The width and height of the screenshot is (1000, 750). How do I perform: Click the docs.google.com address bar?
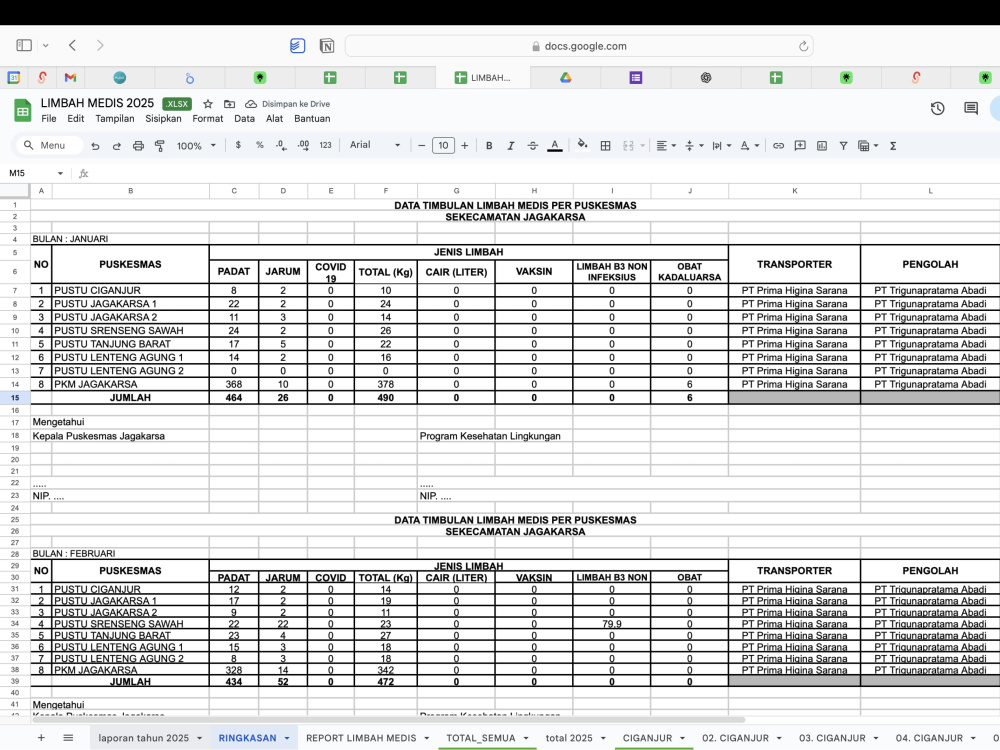coord(579,46)
